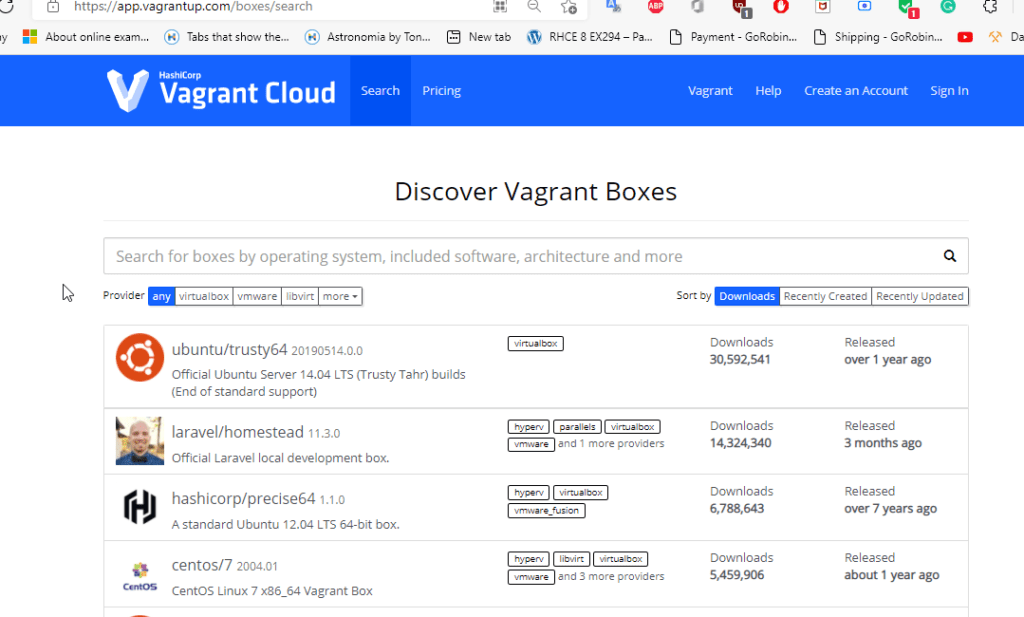Image resolution: width=1024 pixels, height=617 pixels.
Task: Open the About online exam bookmark
Action: click(x=86, y=37)
